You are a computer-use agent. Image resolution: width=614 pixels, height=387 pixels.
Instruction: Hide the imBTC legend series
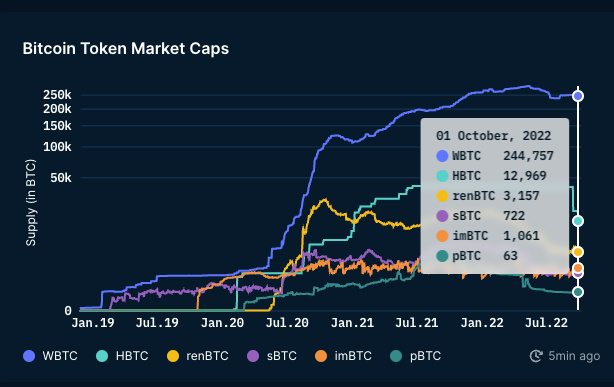[343, 356]
